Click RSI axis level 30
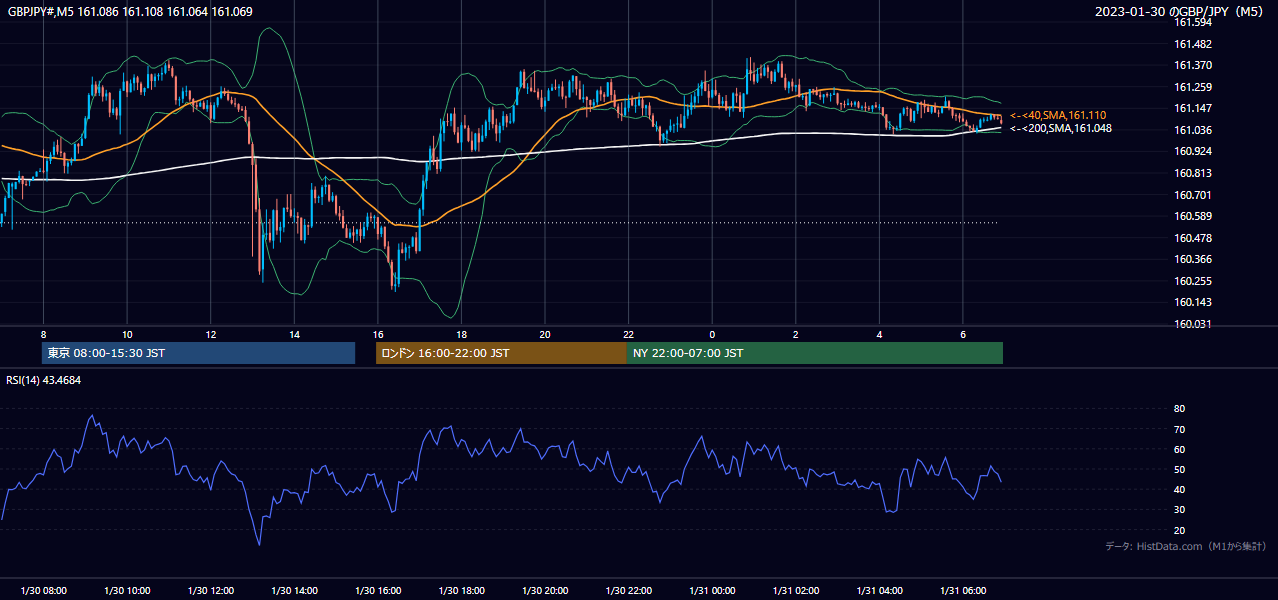The image size is (1278, 600). [x=1180, y=510]
